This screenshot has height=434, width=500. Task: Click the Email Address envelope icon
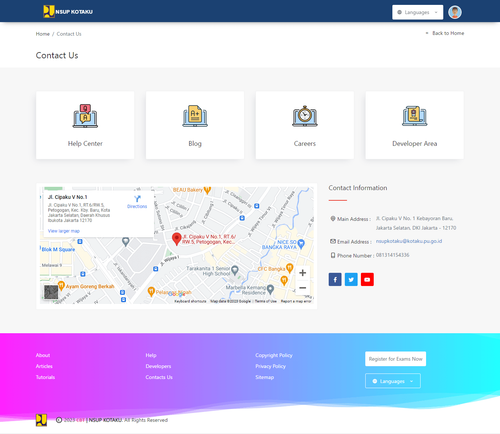click(x=333, y=241)
